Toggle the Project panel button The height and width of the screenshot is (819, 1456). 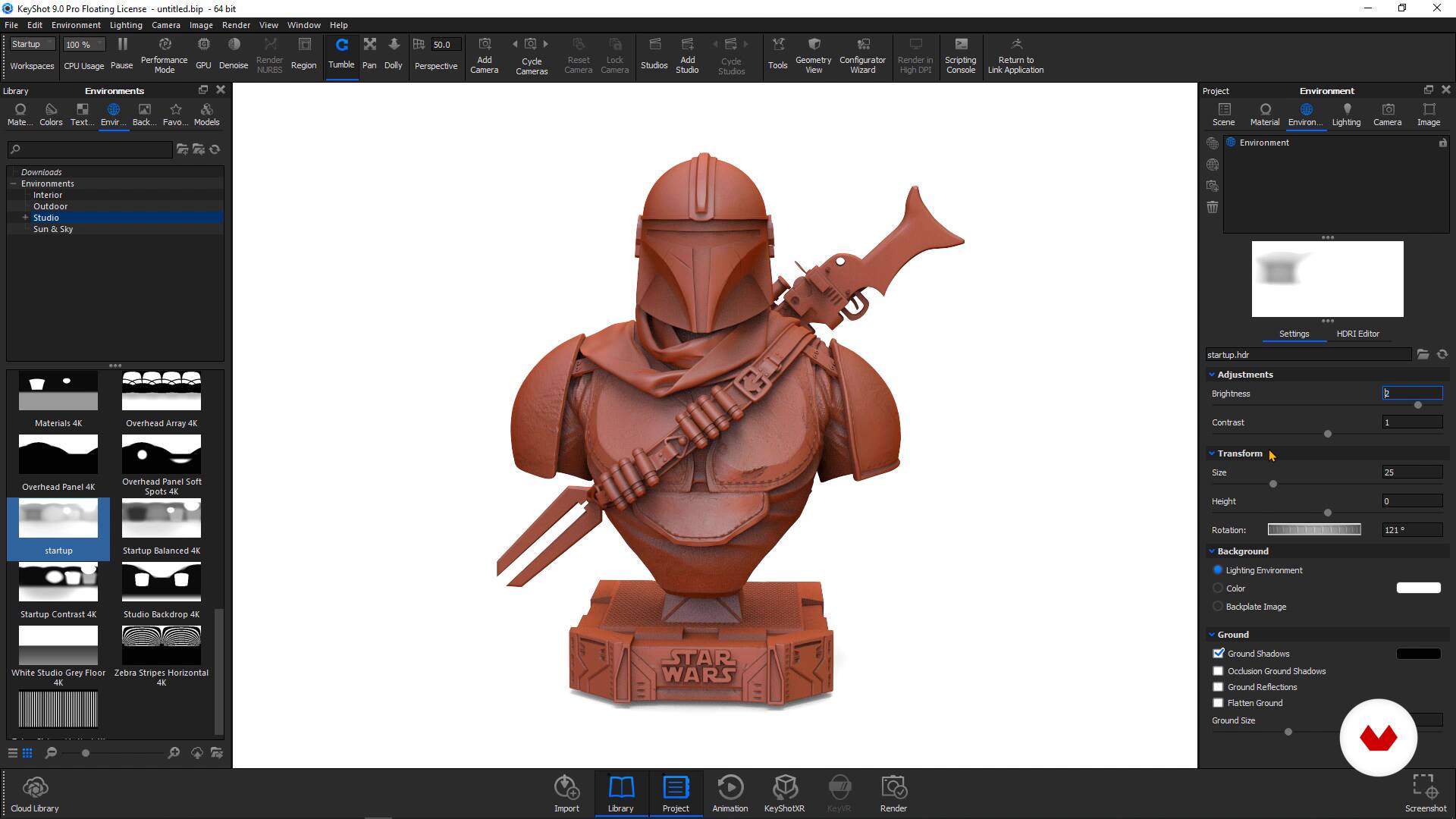click(x=676, y=794)
